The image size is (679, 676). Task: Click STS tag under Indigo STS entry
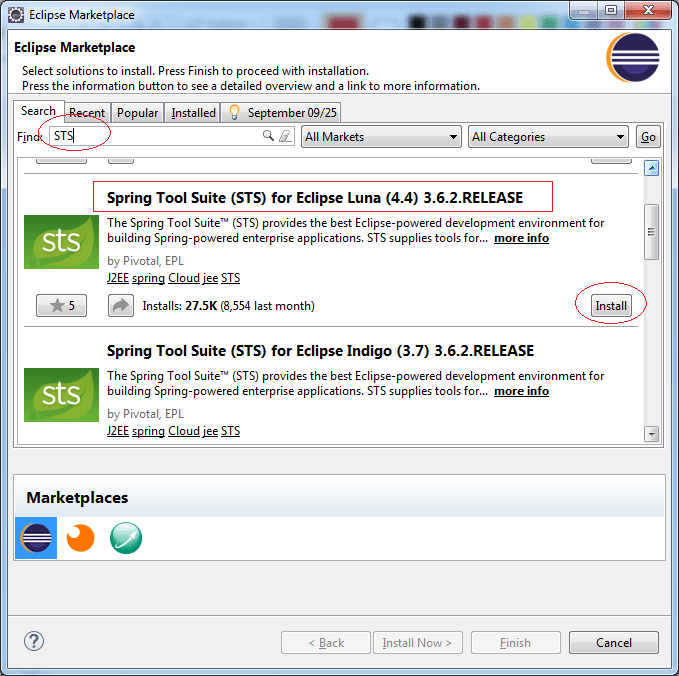[x=230, y=431]
